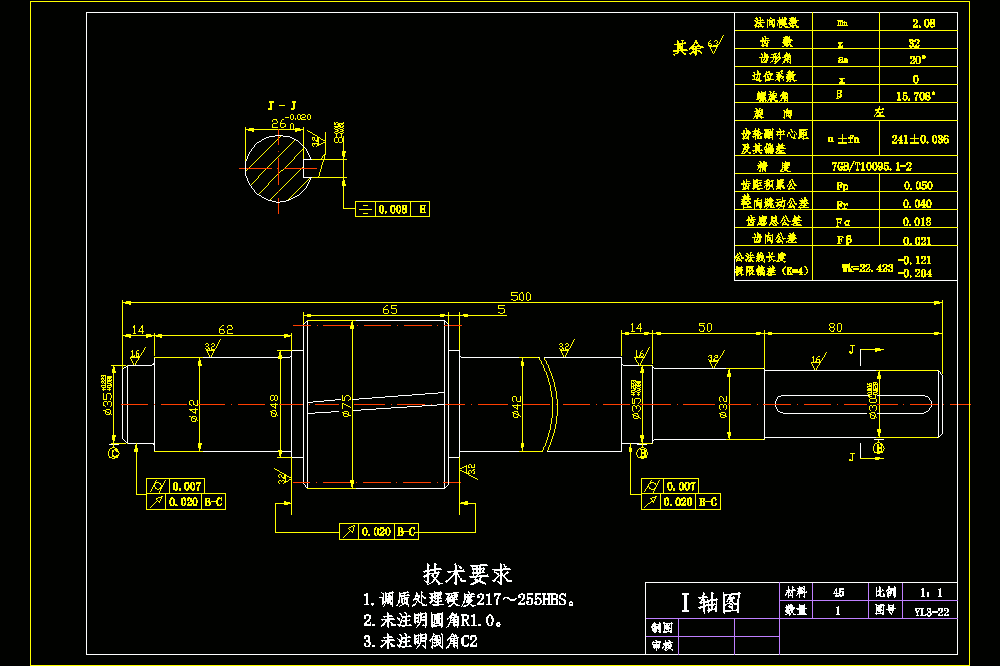Click the '图号' title block label
Screen dimensions: 1000x666
click(x=885, y=610)
